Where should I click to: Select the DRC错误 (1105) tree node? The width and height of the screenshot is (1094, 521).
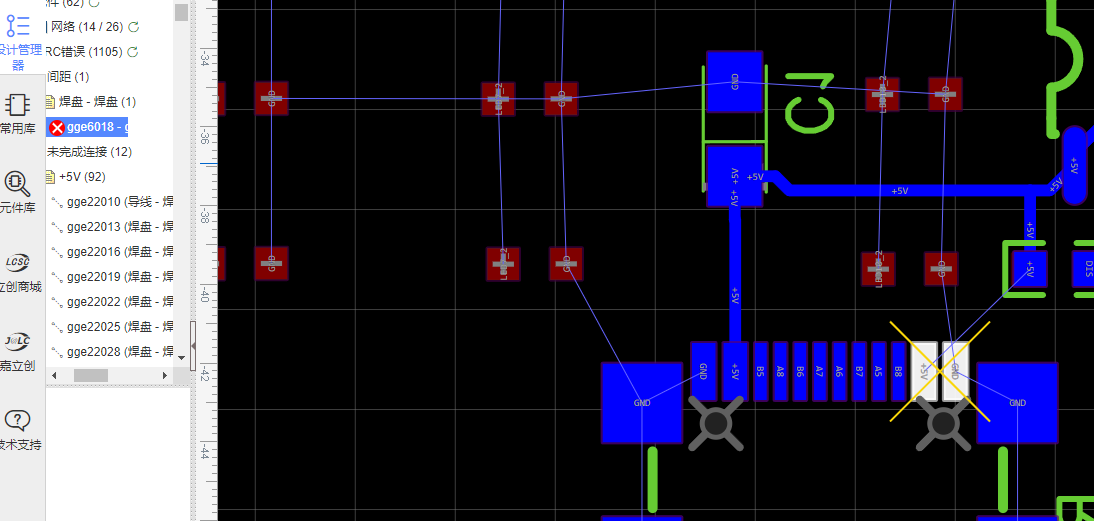tap(84, 52)
